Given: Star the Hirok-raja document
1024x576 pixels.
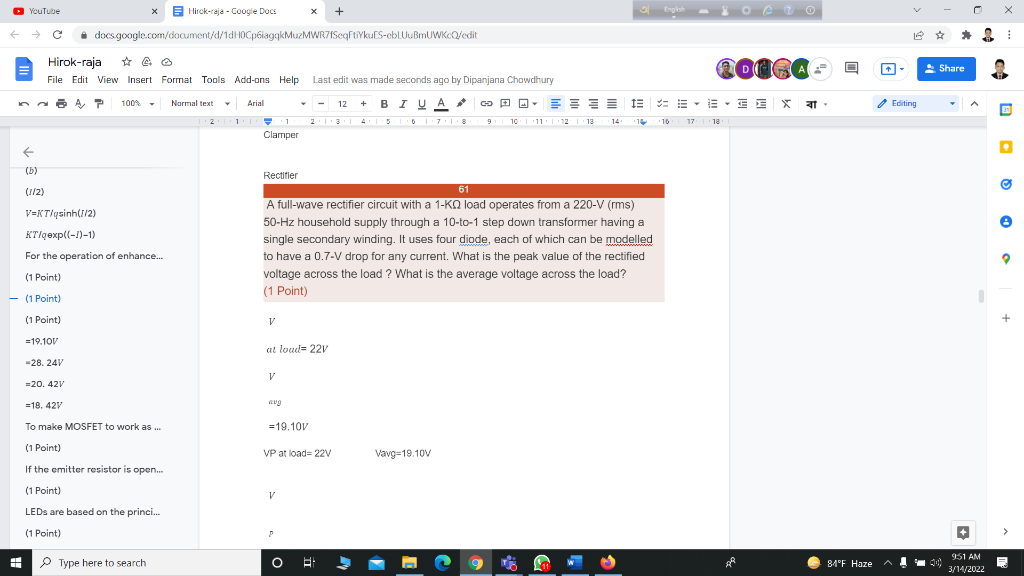Looking at the screenshot, I should point(126,61).
